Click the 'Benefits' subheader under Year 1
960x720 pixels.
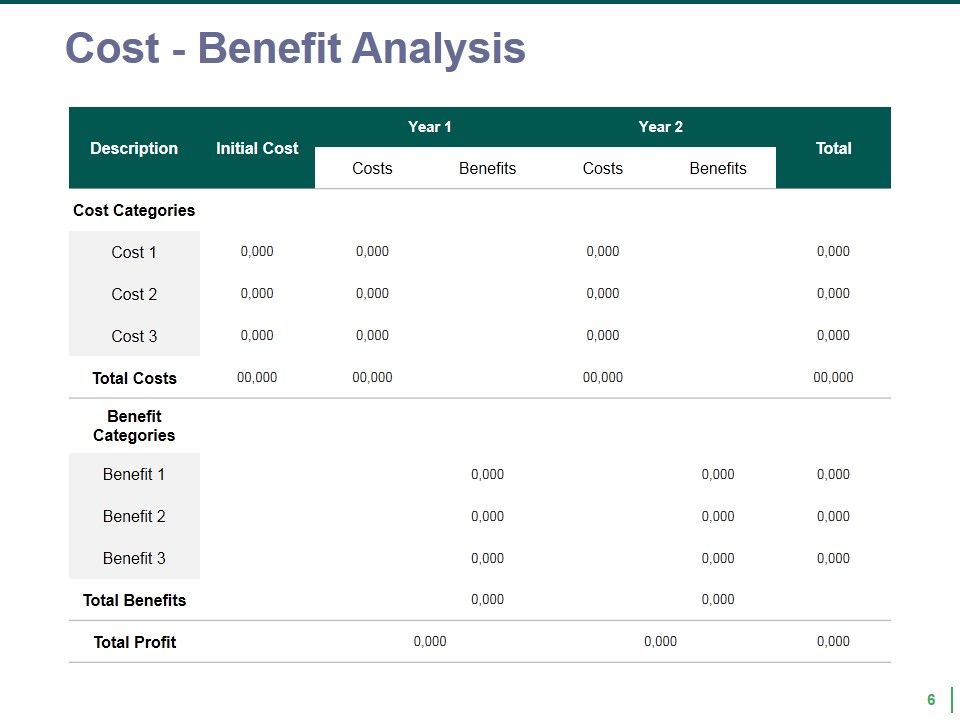tap(487, 168)
